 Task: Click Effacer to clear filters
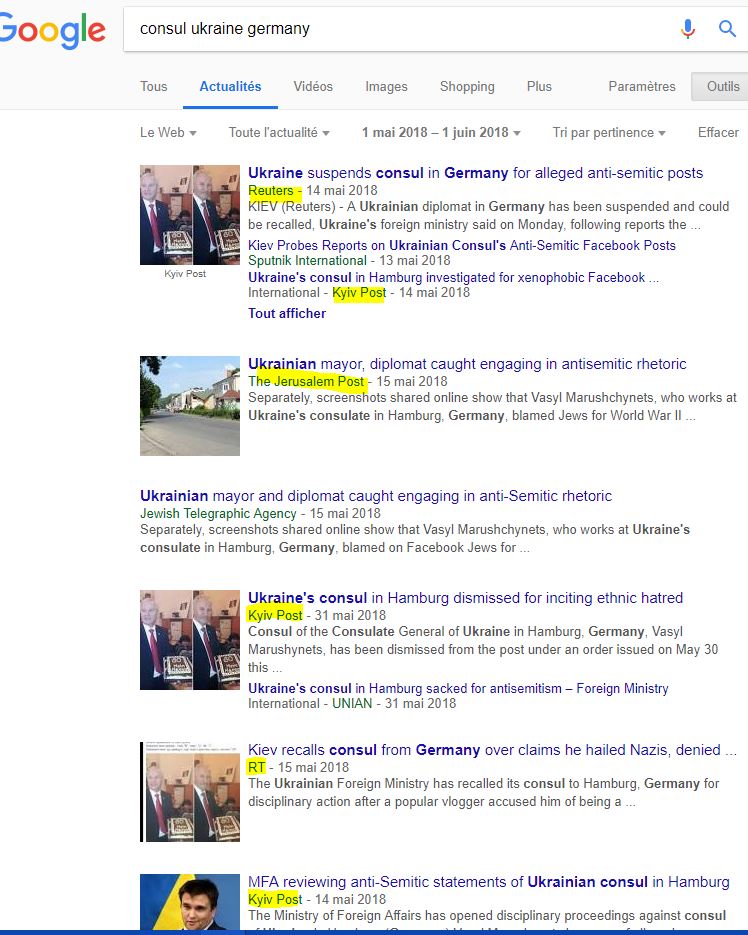click(x=718, y=132)
